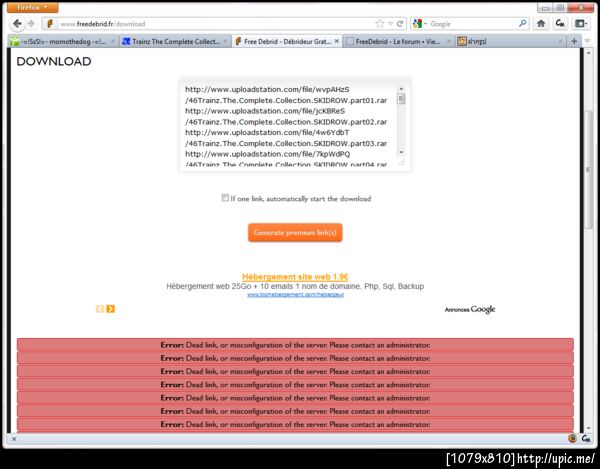Close the momothedog tab
Viewport: 600px width, 469px height.
[113, 41]
